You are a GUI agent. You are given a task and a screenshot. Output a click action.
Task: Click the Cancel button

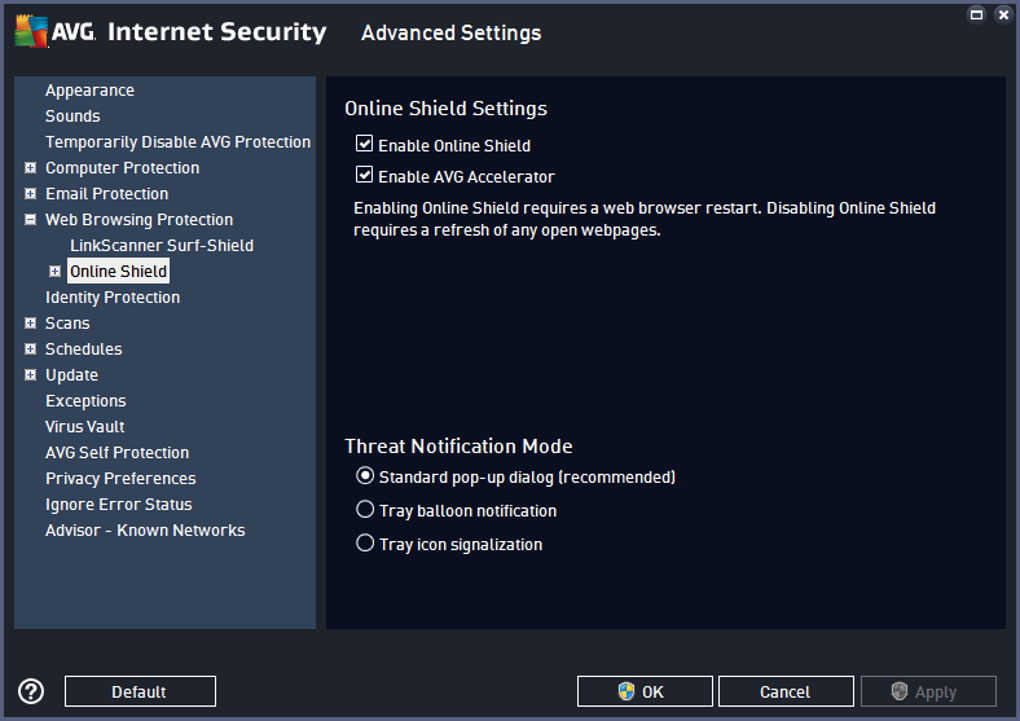tap(785, 691)
